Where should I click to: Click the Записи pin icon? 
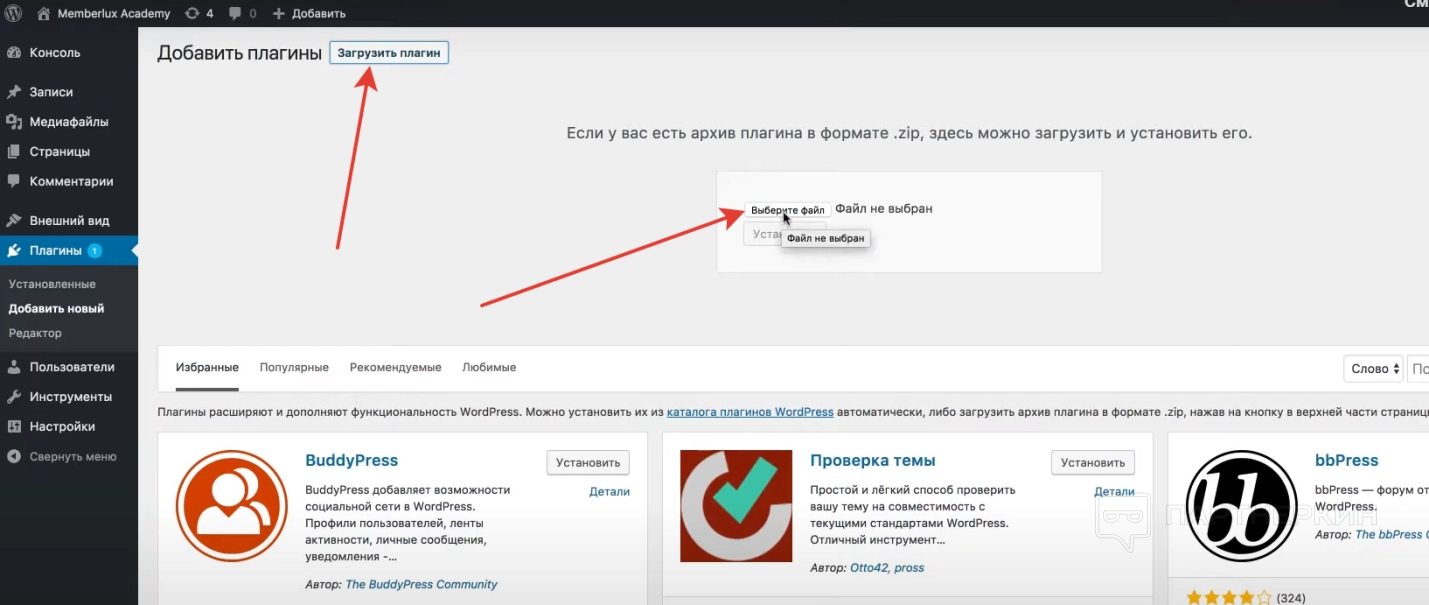14,92
